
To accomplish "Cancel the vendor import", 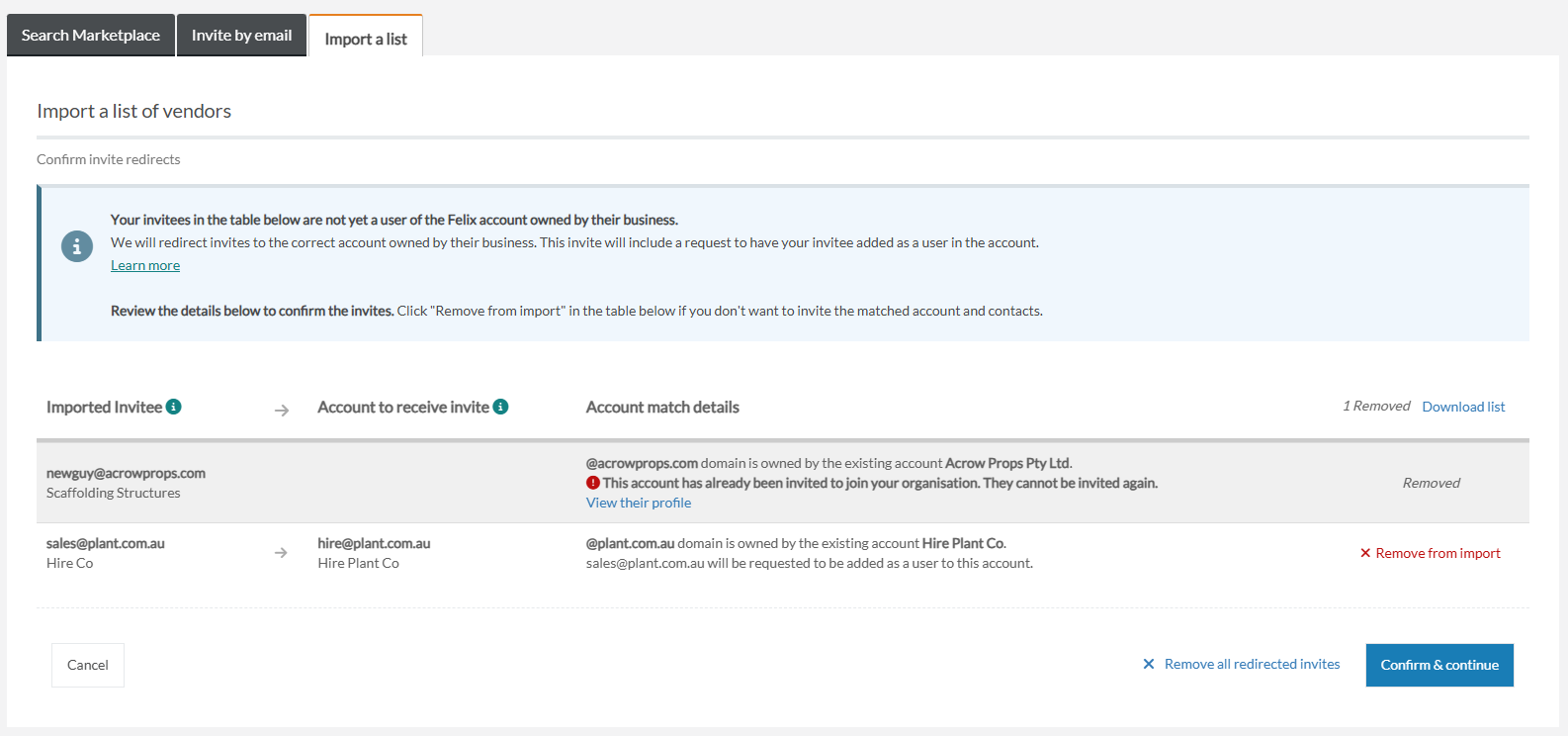I will 88,665.
